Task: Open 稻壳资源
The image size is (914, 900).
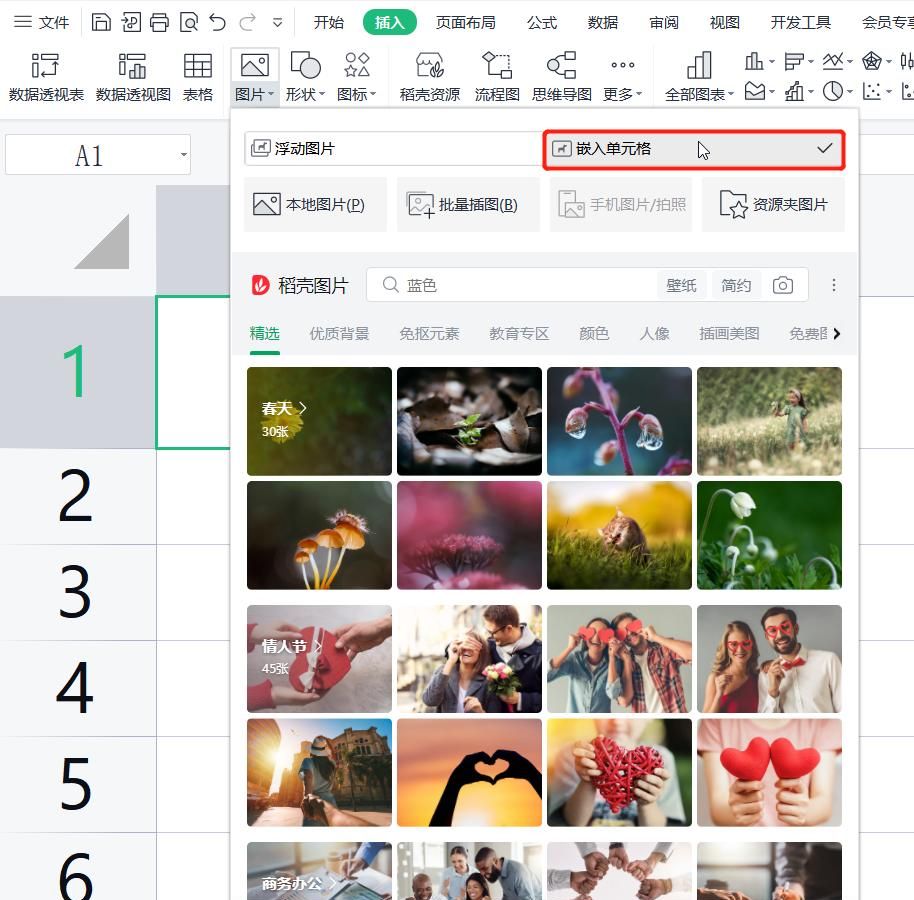Action: [x=430, y=77]
